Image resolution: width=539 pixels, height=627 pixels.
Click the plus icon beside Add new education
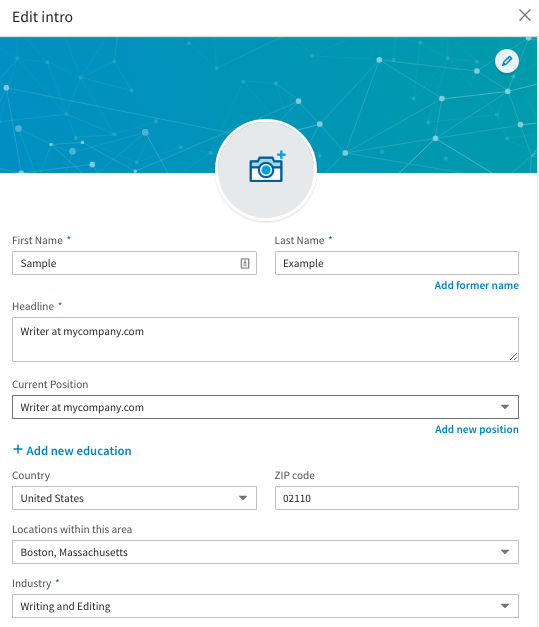click(x=18, y=449)
